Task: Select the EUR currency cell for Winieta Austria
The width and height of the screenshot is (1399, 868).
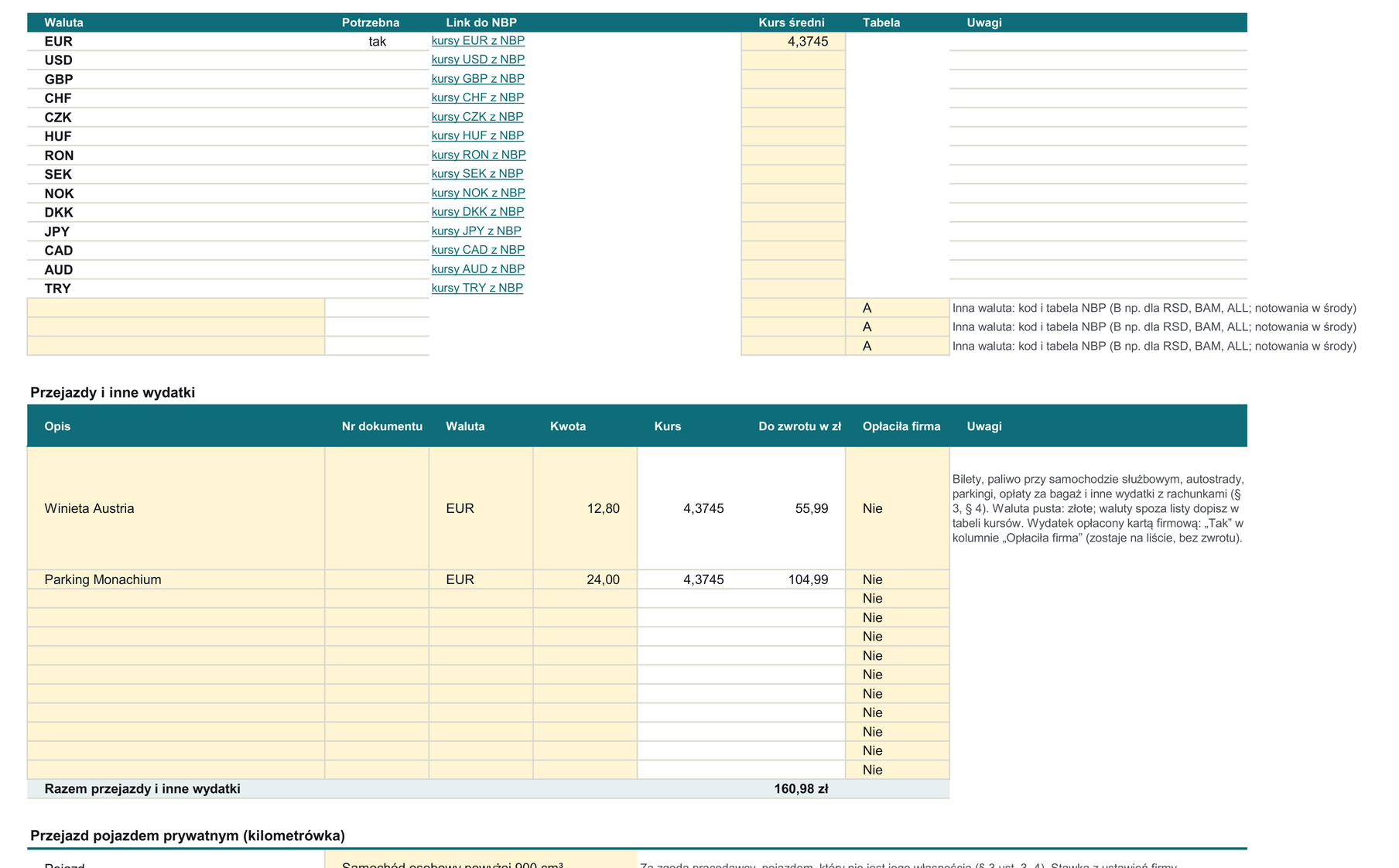Action: (x=481, y=508)
